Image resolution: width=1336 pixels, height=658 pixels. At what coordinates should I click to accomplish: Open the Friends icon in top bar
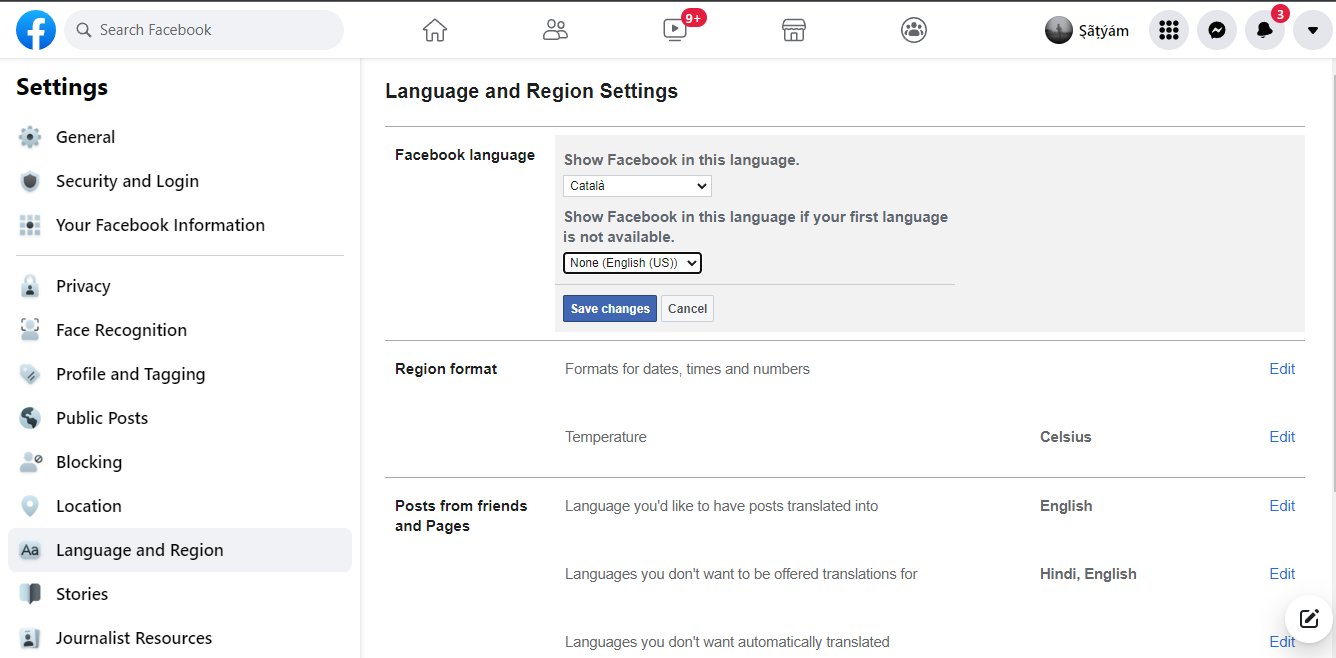(x=555, y=30)
